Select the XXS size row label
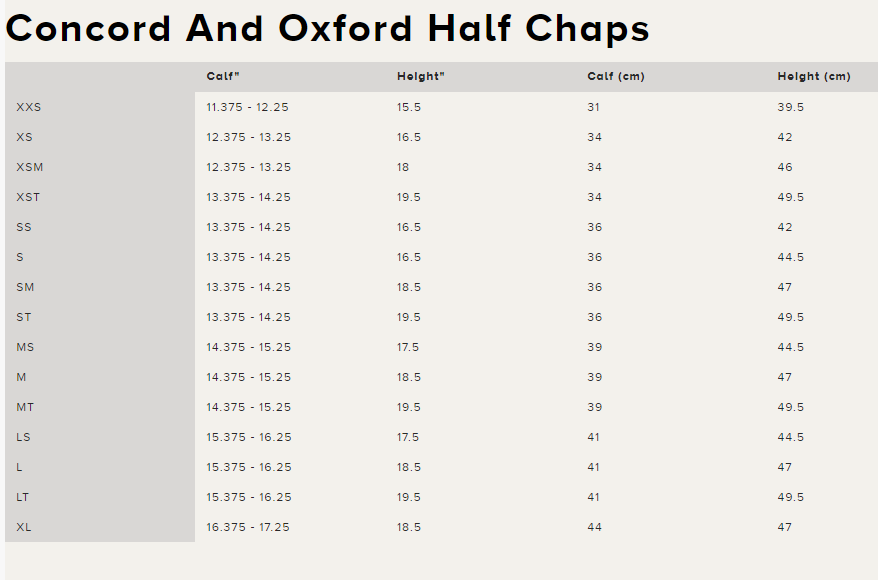This screenshot has width=878, height=580. pos(29,107)
